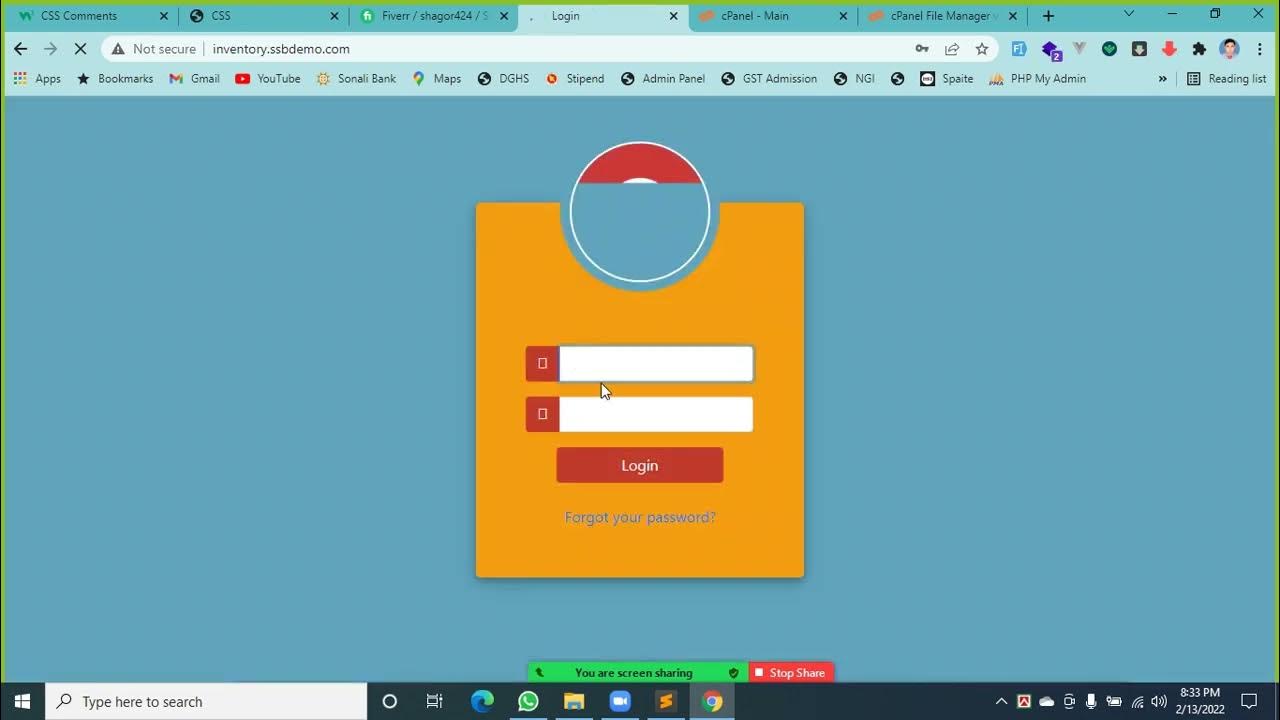Open File Explorer from taskbar
The width and height of the screenshot is (1280, 720).
[574, 701]
